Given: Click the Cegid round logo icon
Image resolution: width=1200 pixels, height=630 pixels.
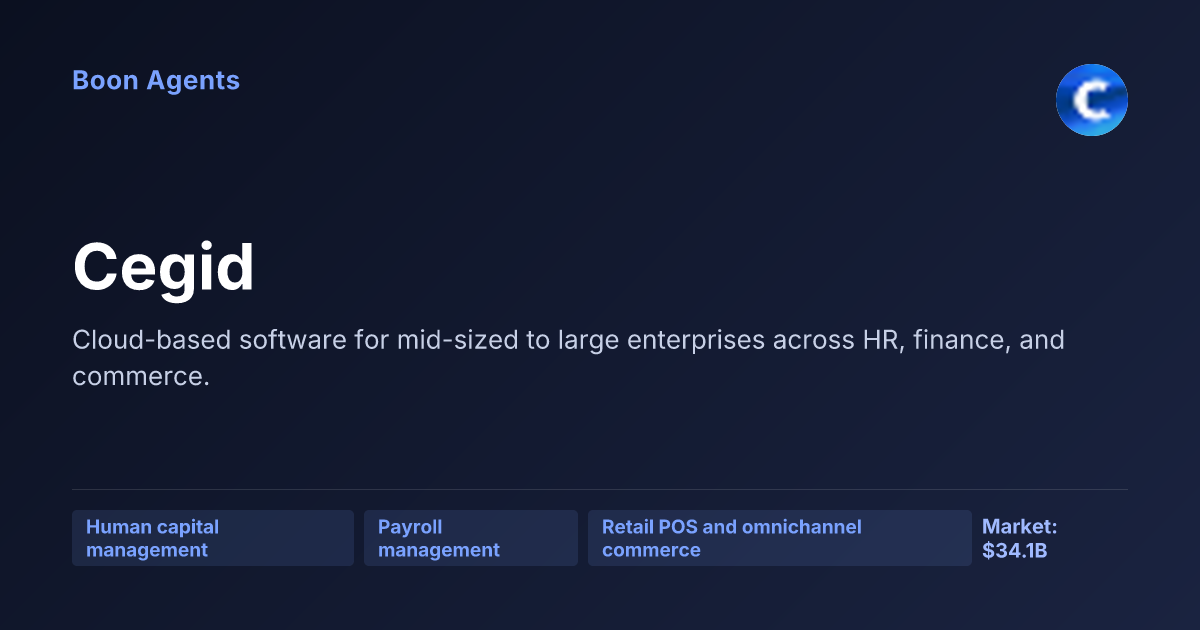Looking at the screenshot, I should click(x=1092, y=100).
